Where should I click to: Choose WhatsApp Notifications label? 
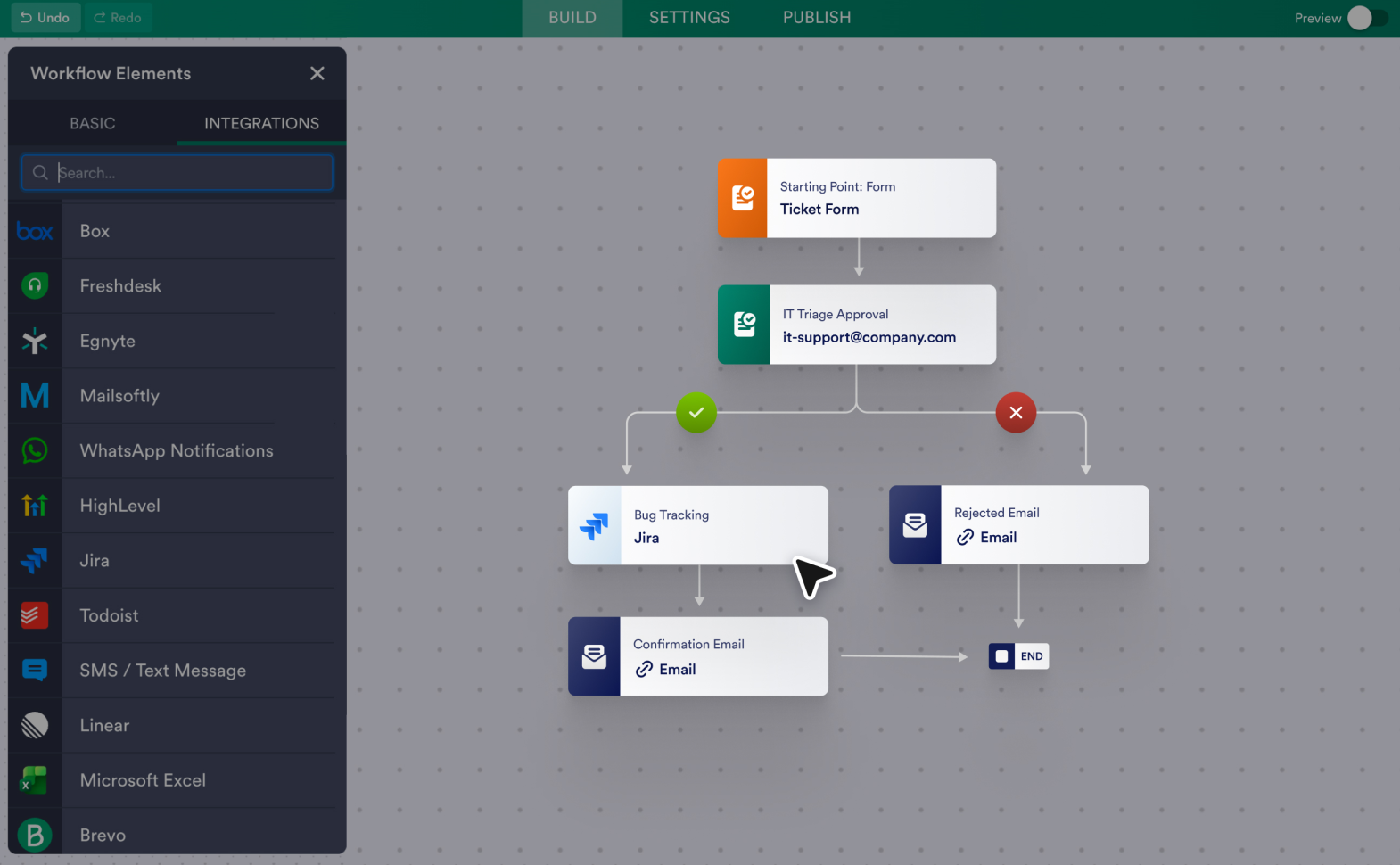point(177,451)
